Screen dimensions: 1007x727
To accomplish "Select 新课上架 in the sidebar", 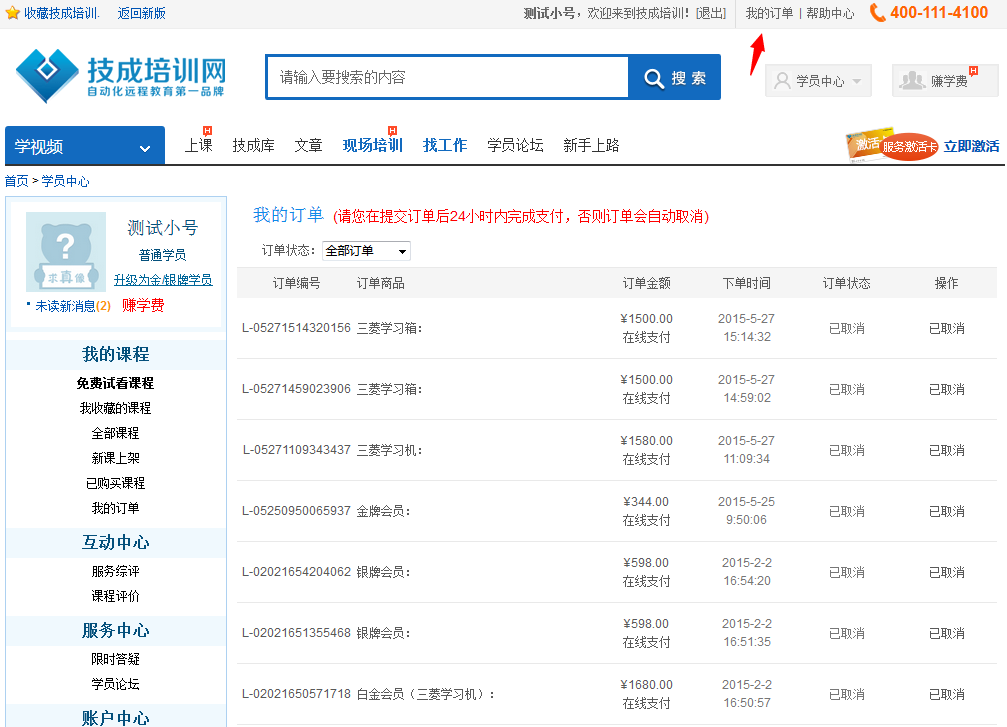I will point(116,459).
